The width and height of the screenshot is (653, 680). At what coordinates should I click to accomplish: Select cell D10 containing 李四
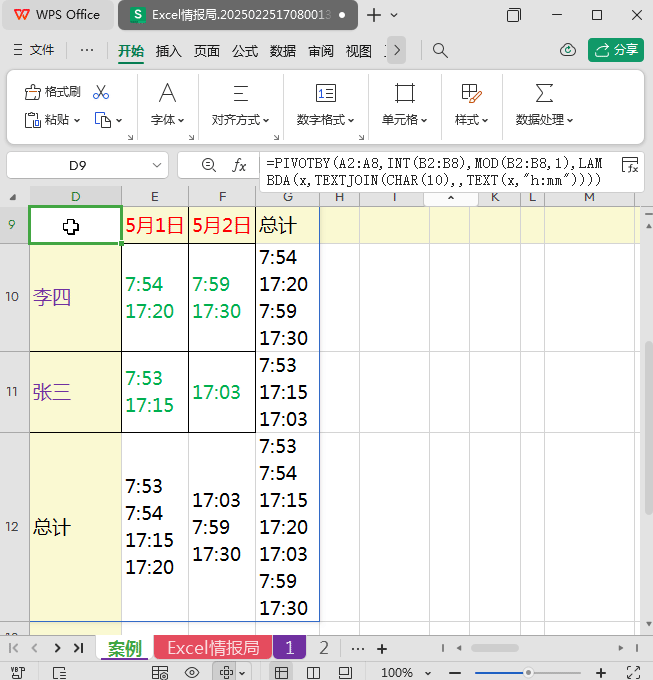pyautogui.click(x=75, y=297)
